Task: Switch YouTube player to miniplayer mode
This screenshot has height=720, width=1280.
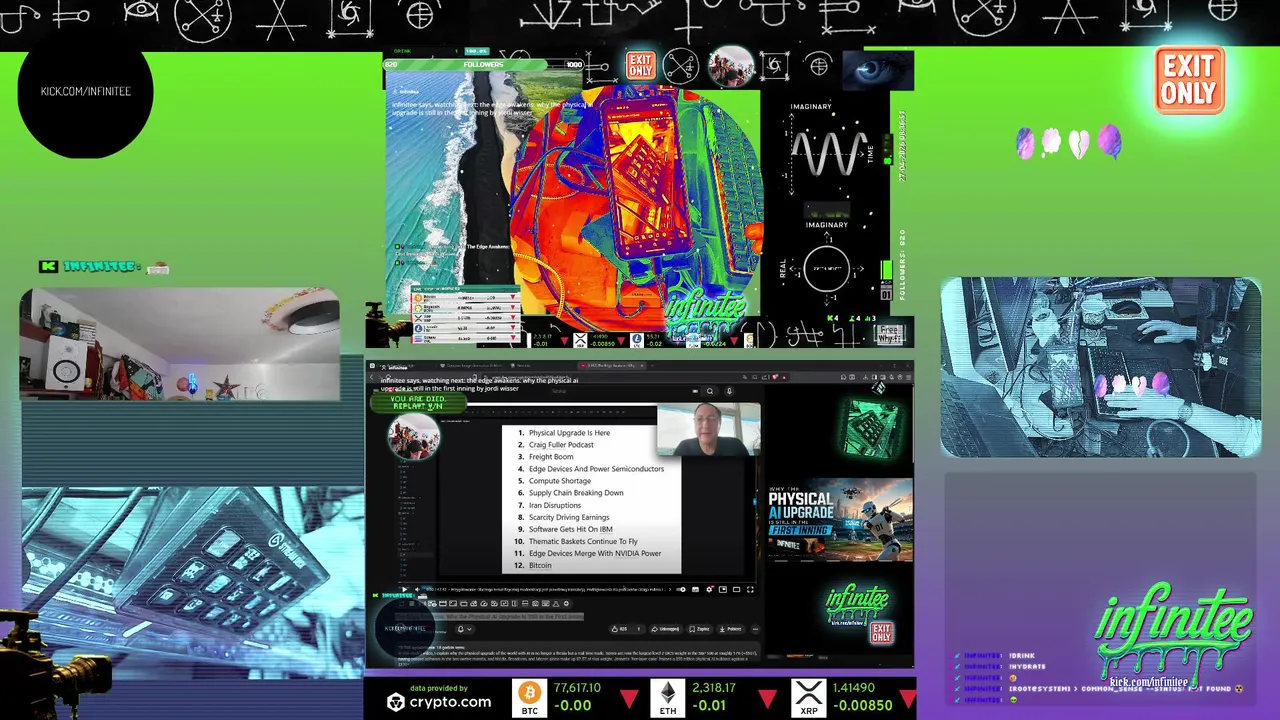Action: (723, 589)
